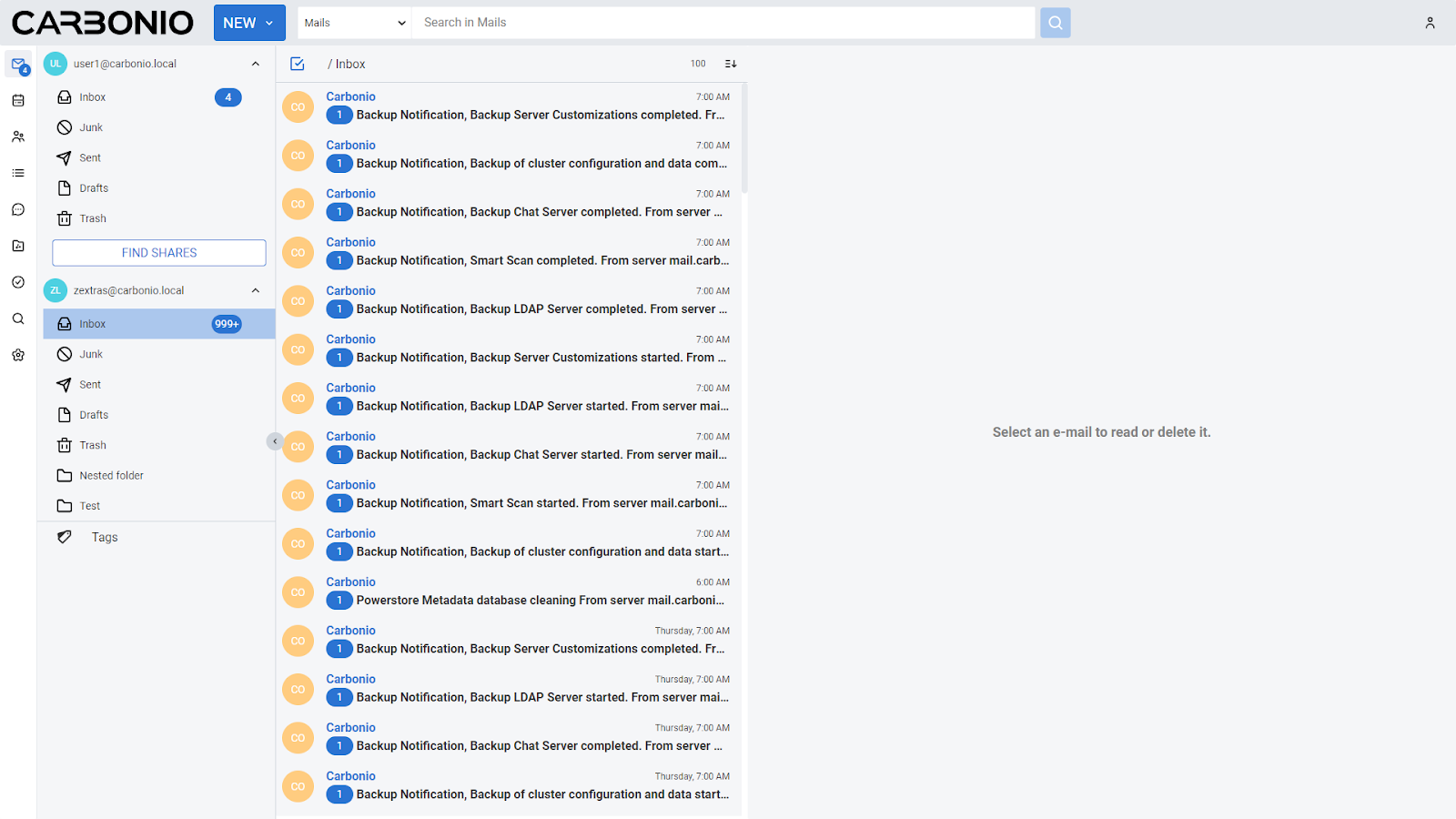
Task: Open the Calendar module icon
Action: click(18, 101)
